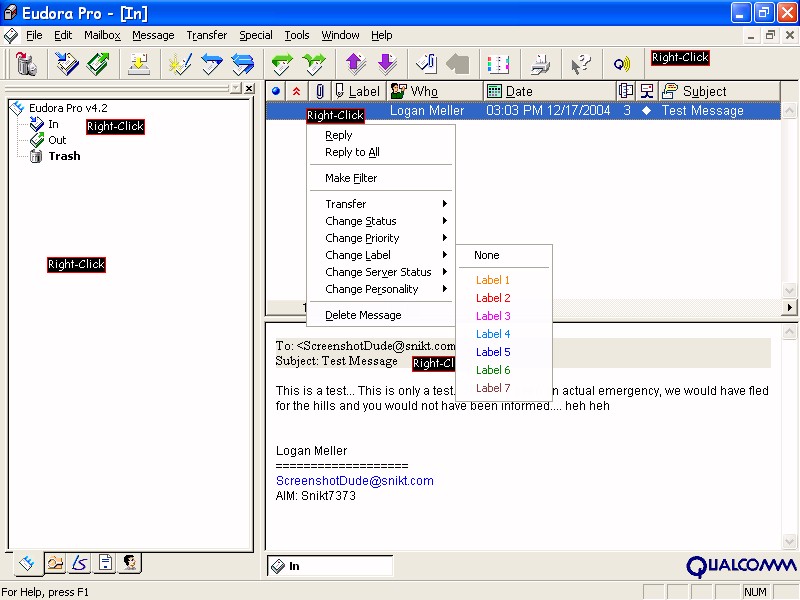Image resolution: width=800 pixels, height=600 pixels.
Task: Click the Redirect toolbar icon
Action: coord(314,64)
